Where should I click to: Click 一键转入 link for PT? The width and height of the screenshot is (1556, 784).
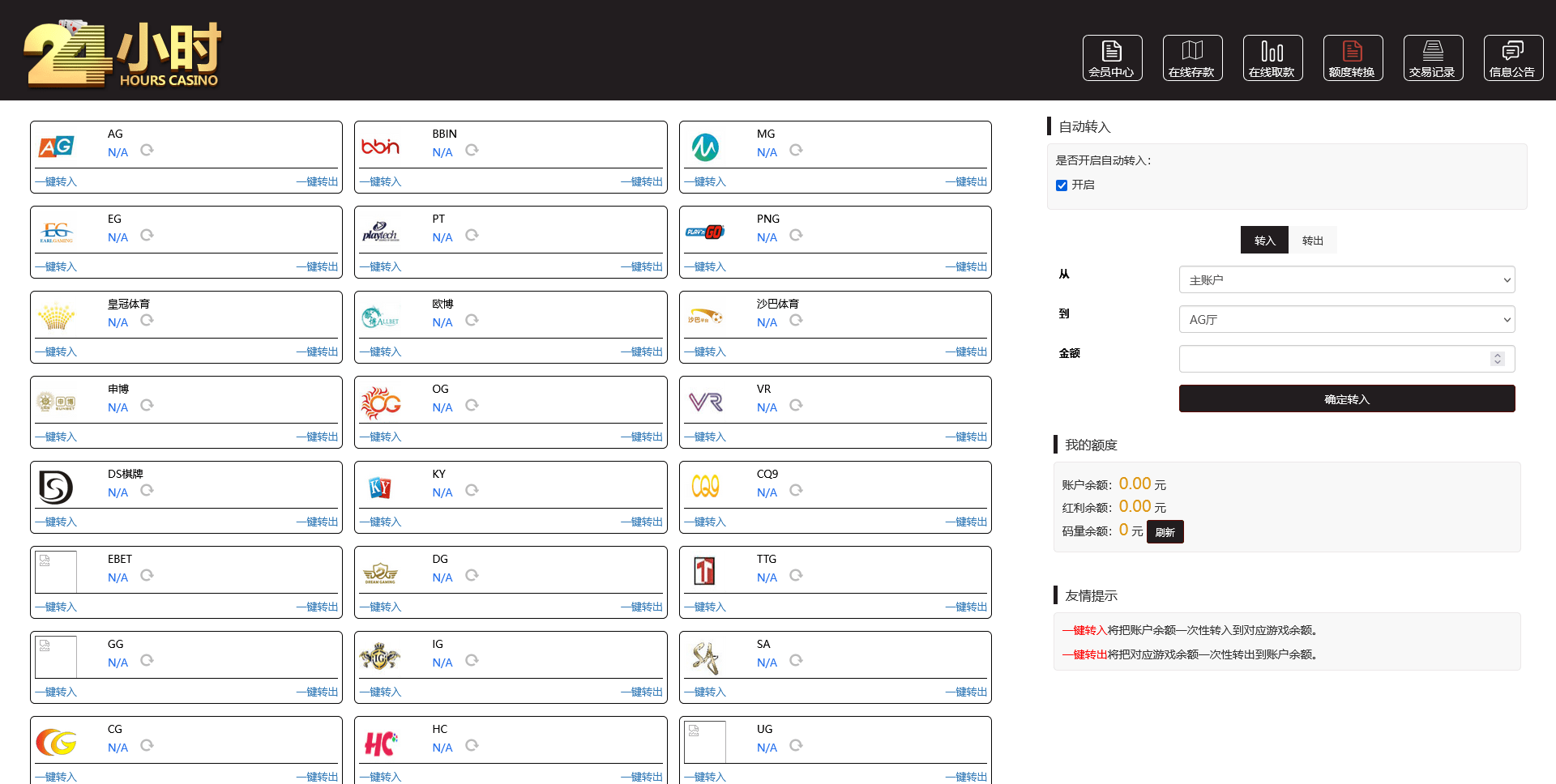pos(381,267)
